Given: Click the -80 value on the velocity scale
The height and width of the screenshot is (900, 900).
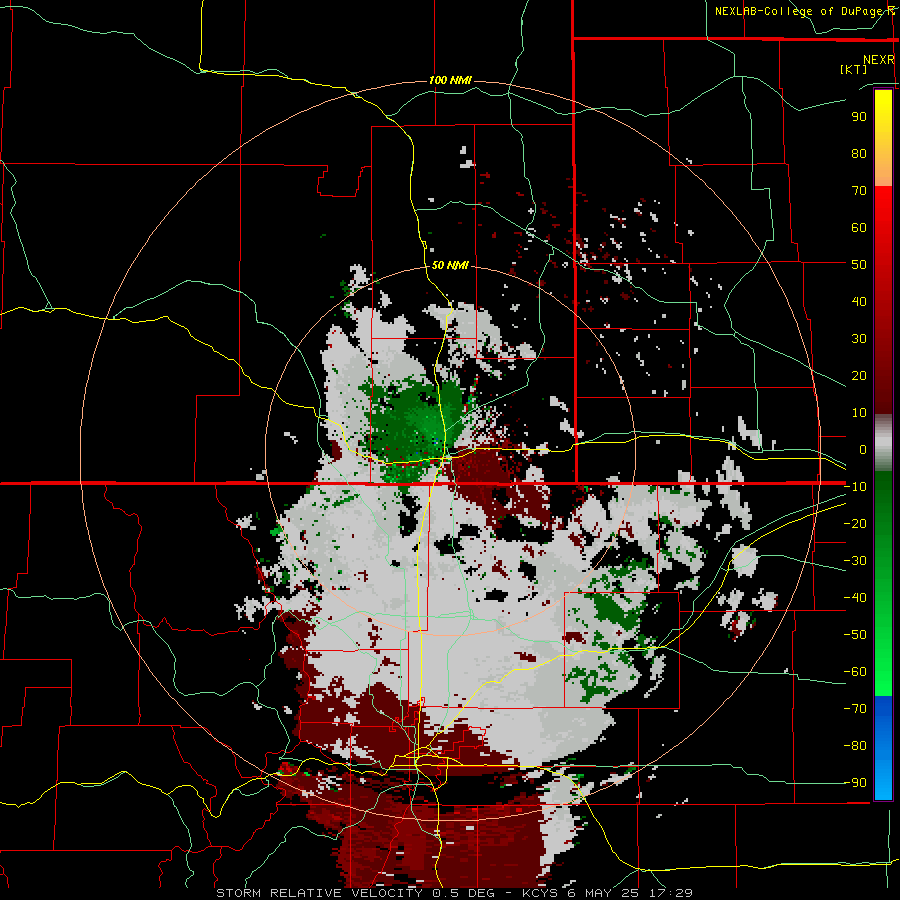Looking at the screenshot, I should click(855, 746).
